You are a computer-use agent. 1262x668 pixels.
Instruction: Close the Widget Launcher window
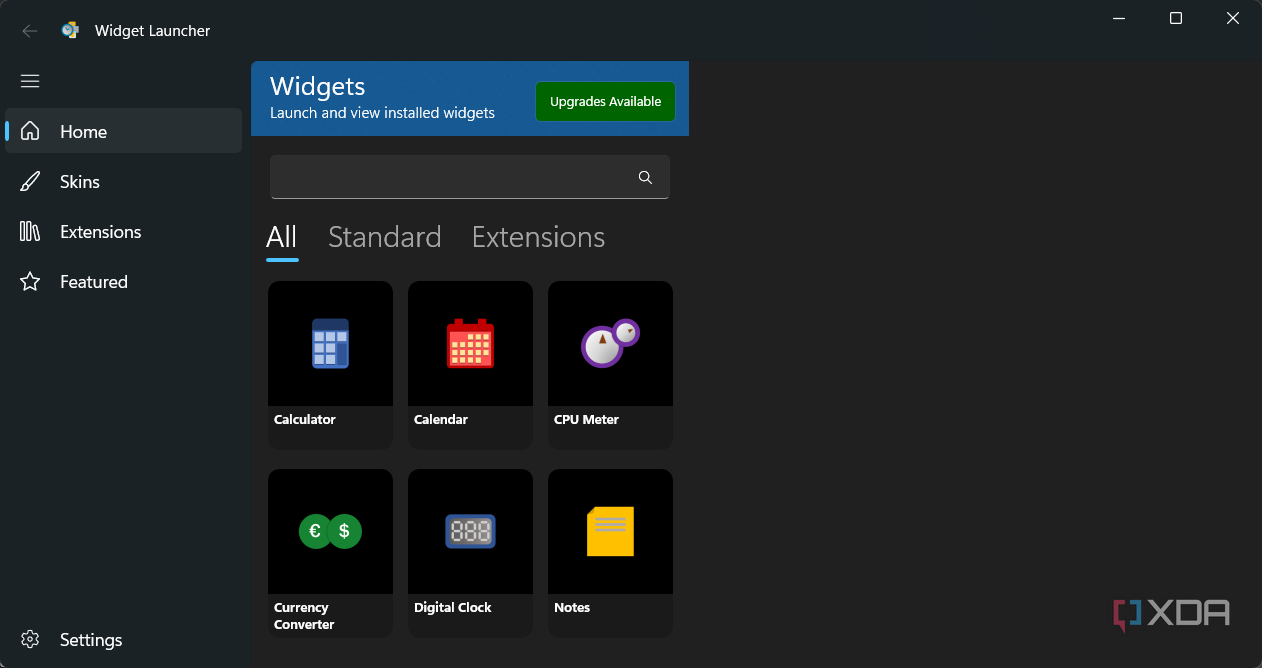(1233, 18)
